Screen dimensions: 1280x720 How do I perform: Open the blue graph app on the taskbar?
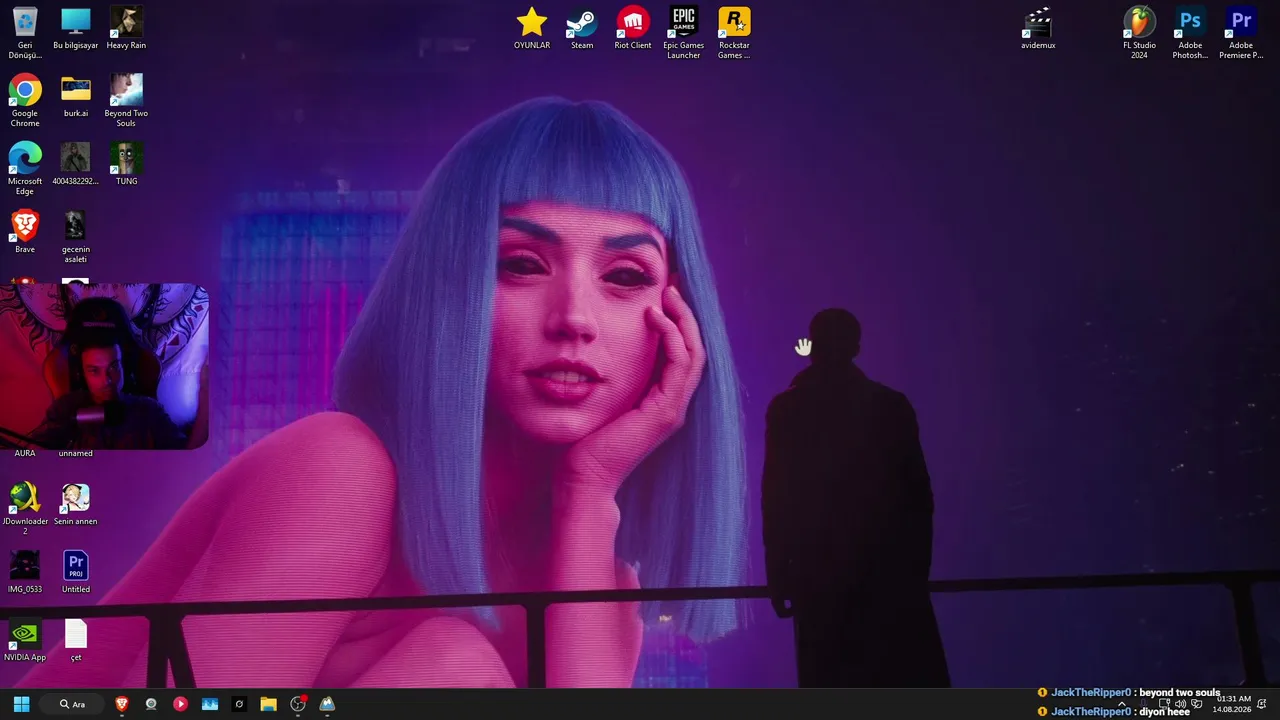tap(210, 704)
